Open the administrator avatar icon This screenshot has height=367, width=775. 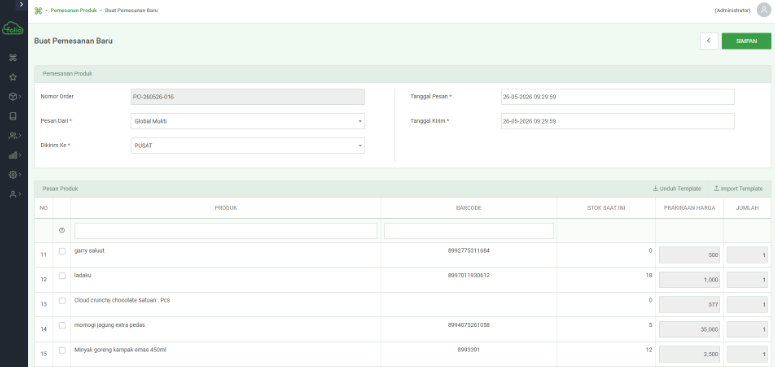tap(764, 10)
